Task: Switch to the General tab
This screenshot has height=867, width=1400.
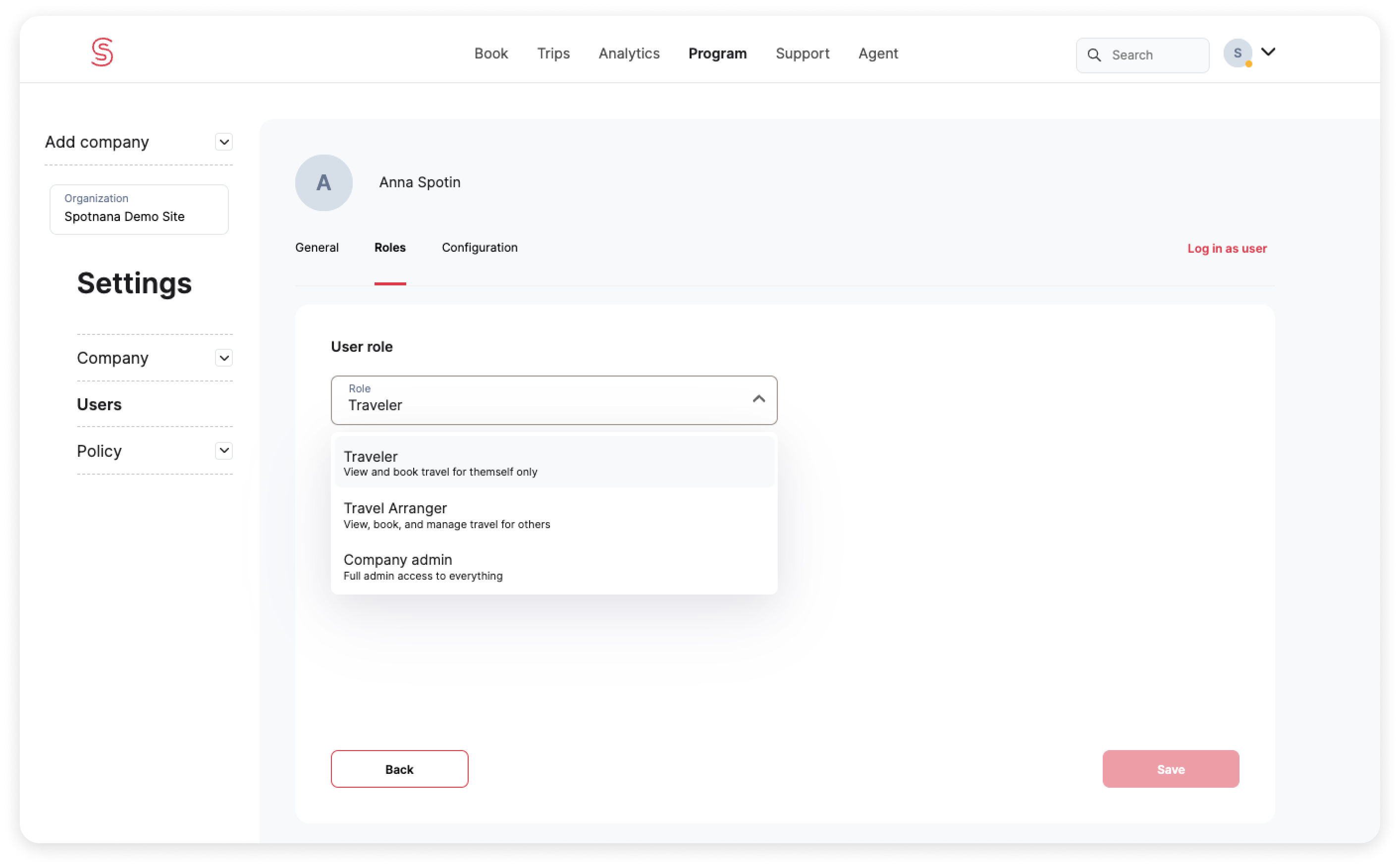Action: [317, 248]
